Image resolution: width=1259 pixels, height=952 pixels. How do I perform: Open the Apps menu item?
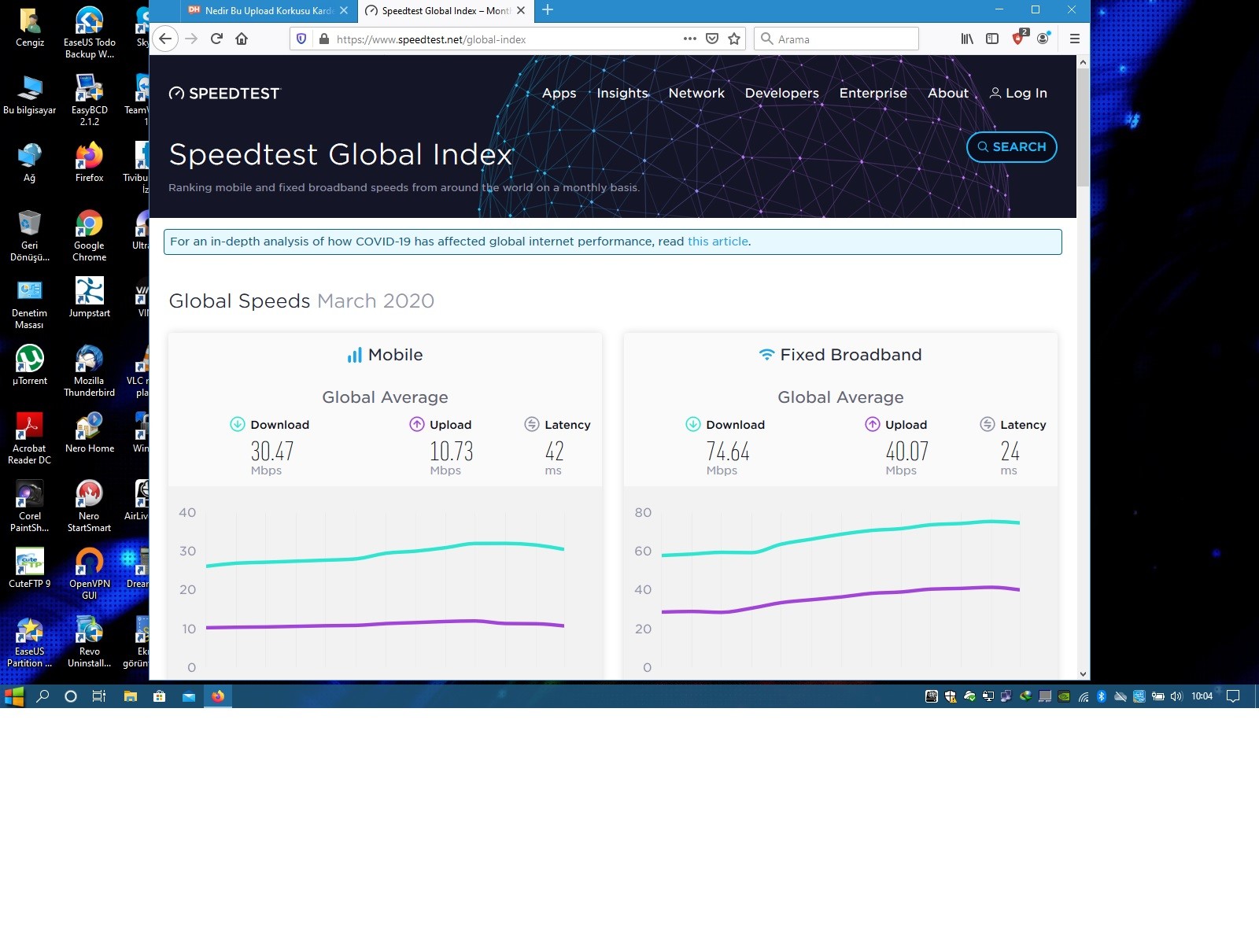(559, 93)
